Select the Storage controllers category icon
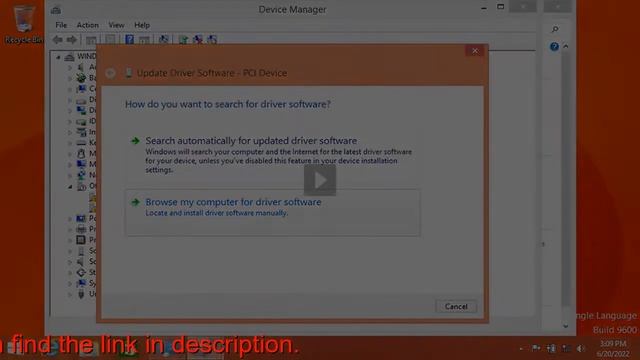 point(81,272)
